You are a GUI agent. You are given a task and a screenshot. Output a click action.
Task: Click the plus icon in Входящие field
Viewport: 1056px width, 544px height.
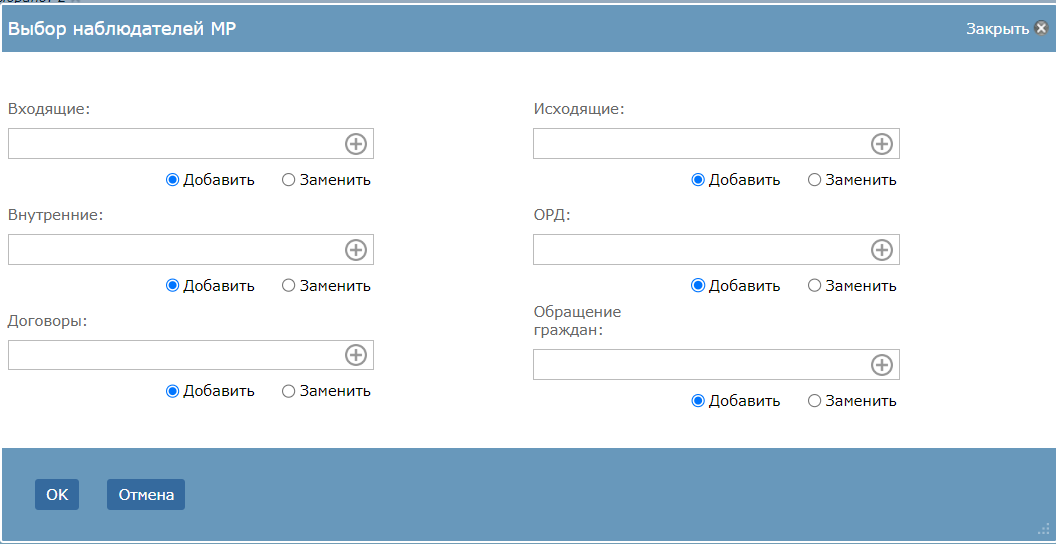(x=356, y=144)
